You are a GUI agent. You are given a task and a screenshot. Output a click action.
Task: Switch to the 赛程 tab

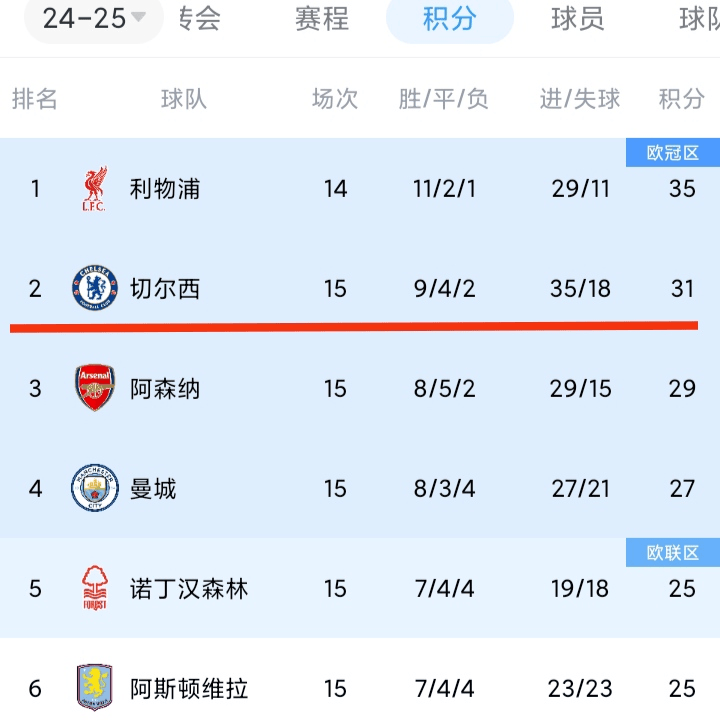click(x=321, y=19)
